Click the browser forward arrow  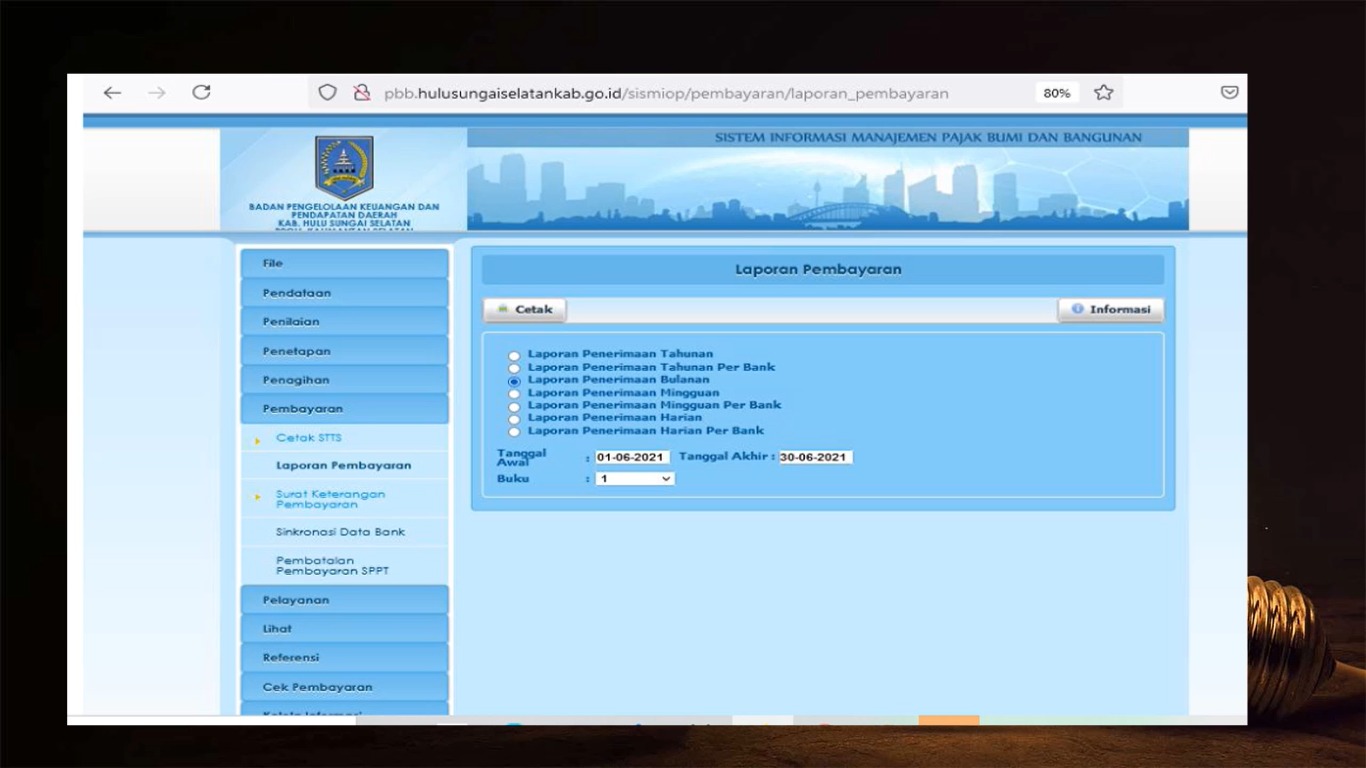point(157,93)
